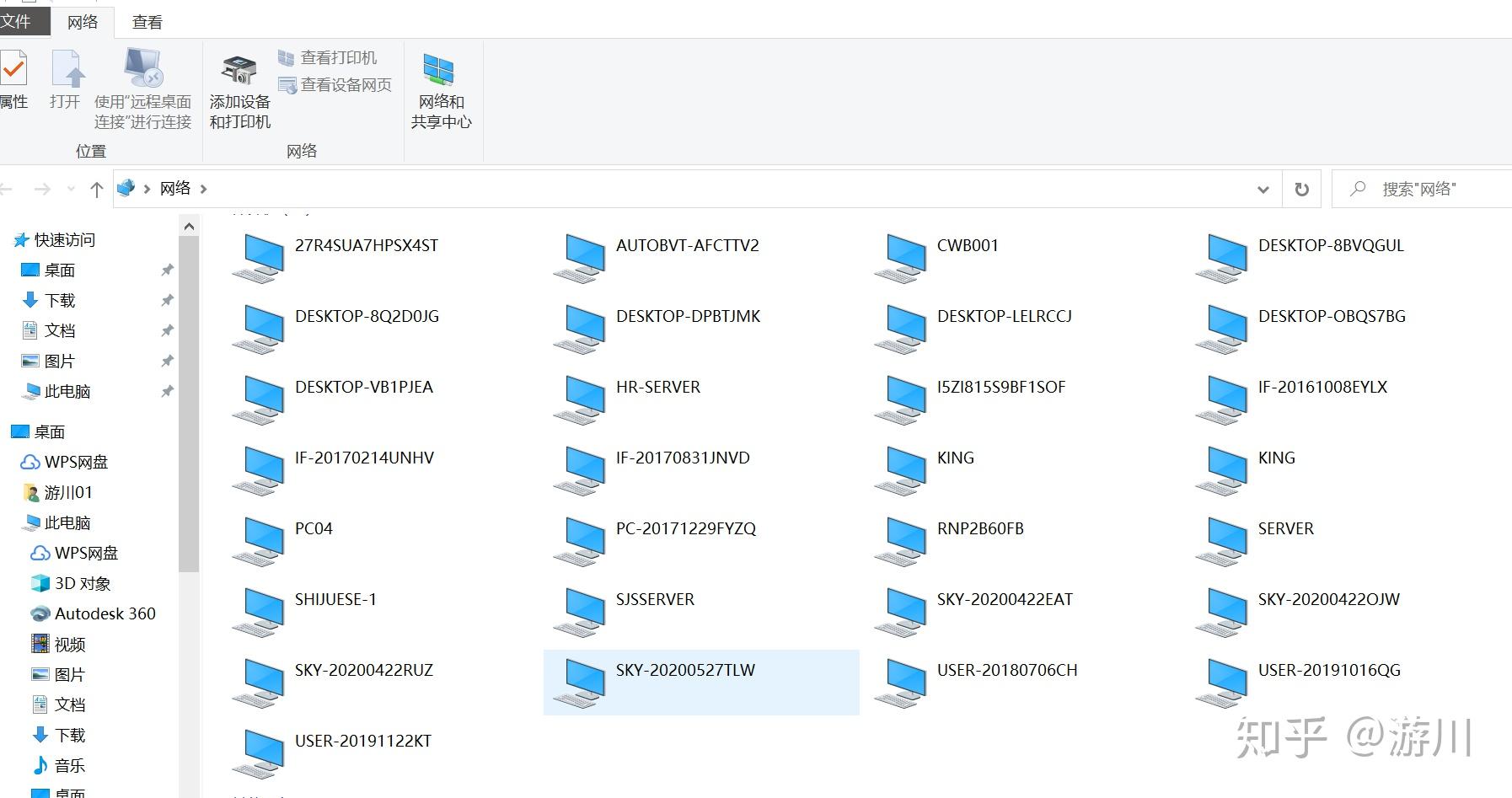1512x798 pixels.
Task: Select 快速访问 in the navigation pane
Action: pos(55,240)
